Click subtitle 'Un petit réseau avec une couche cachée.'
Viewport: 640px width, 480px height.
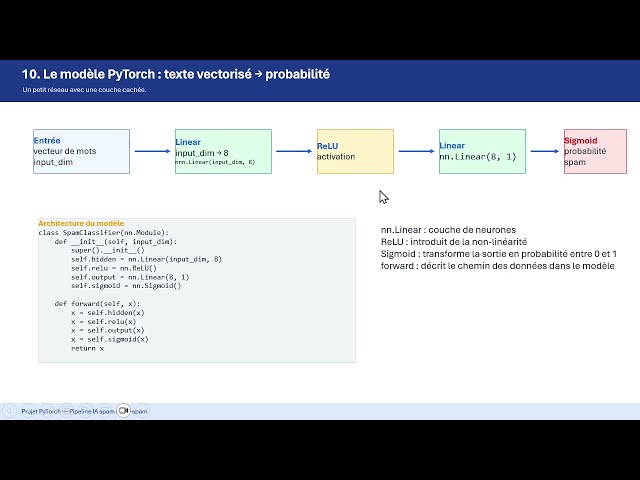84,90
